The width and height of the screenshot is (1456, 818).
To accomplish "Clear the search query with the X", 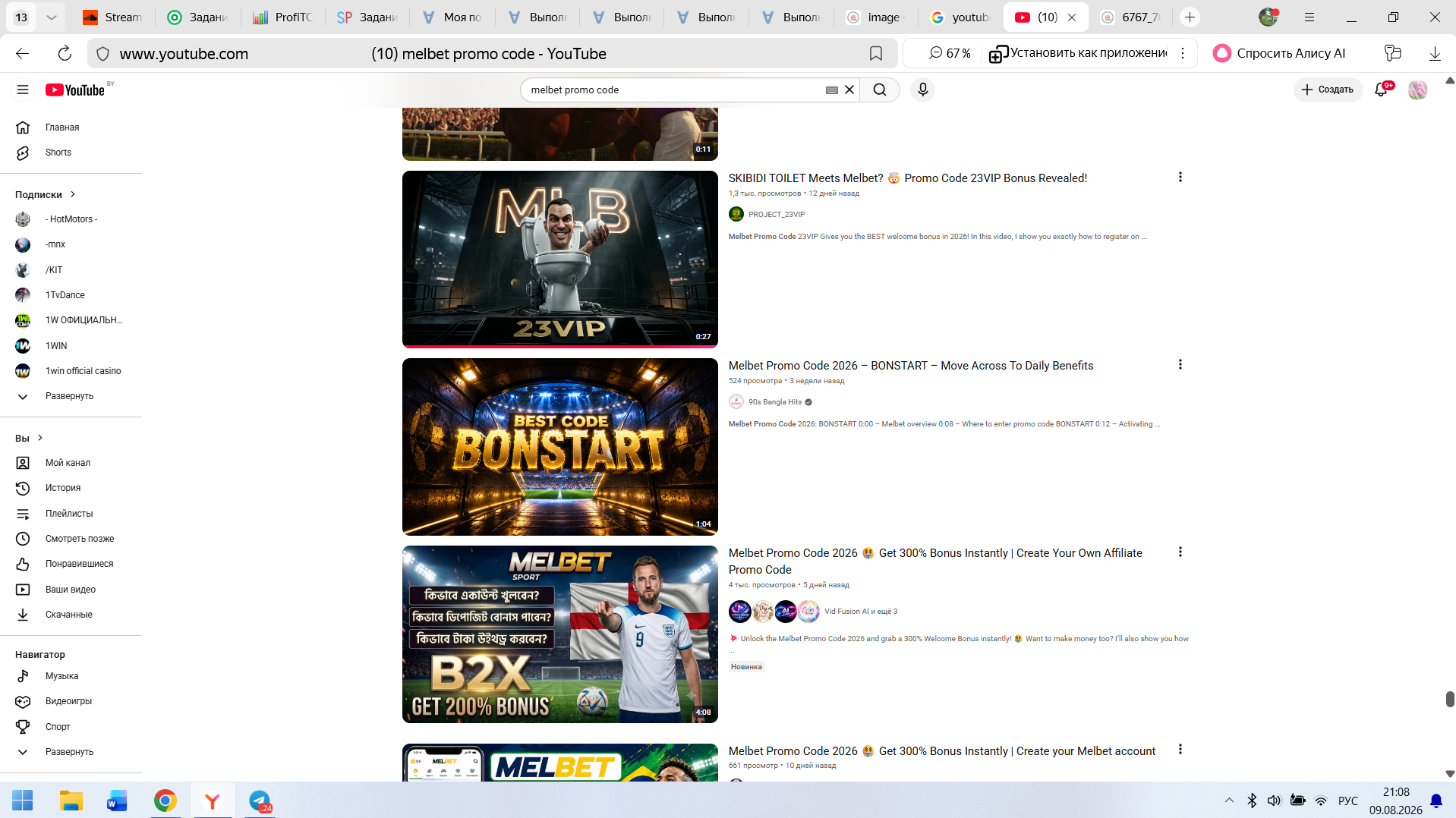I will (849, 90).
